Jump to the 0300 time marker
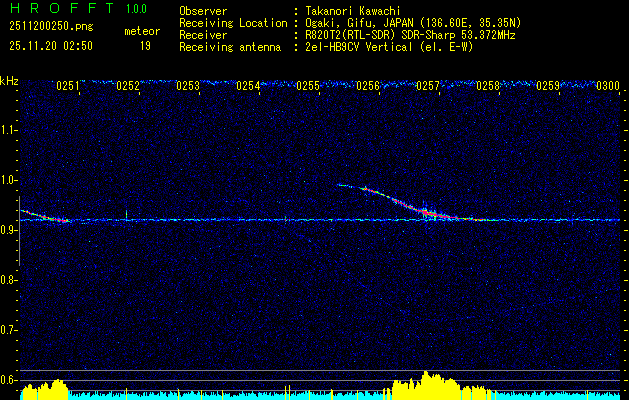629x400 pixels. pyautogui.click(x=607, y=87)
